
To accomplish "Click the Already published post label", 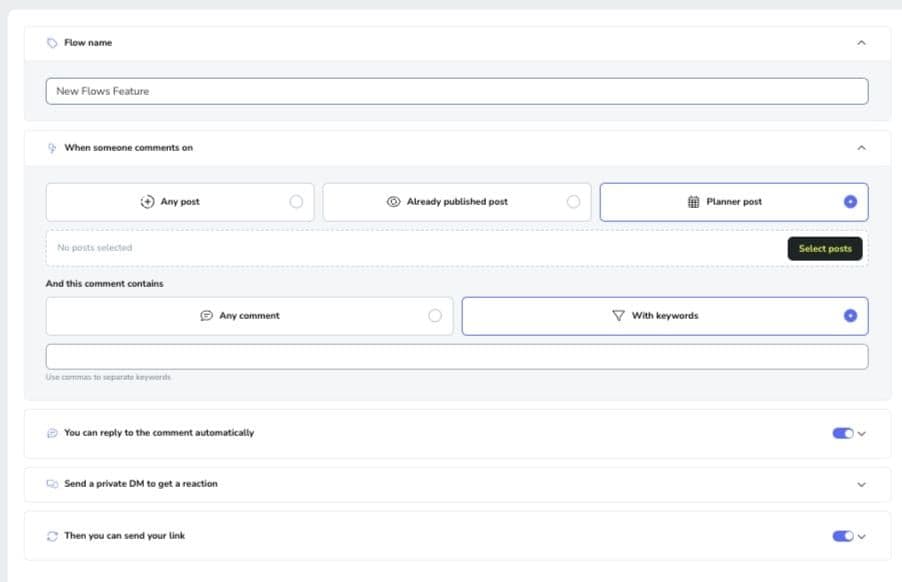I will coord(457,202).
